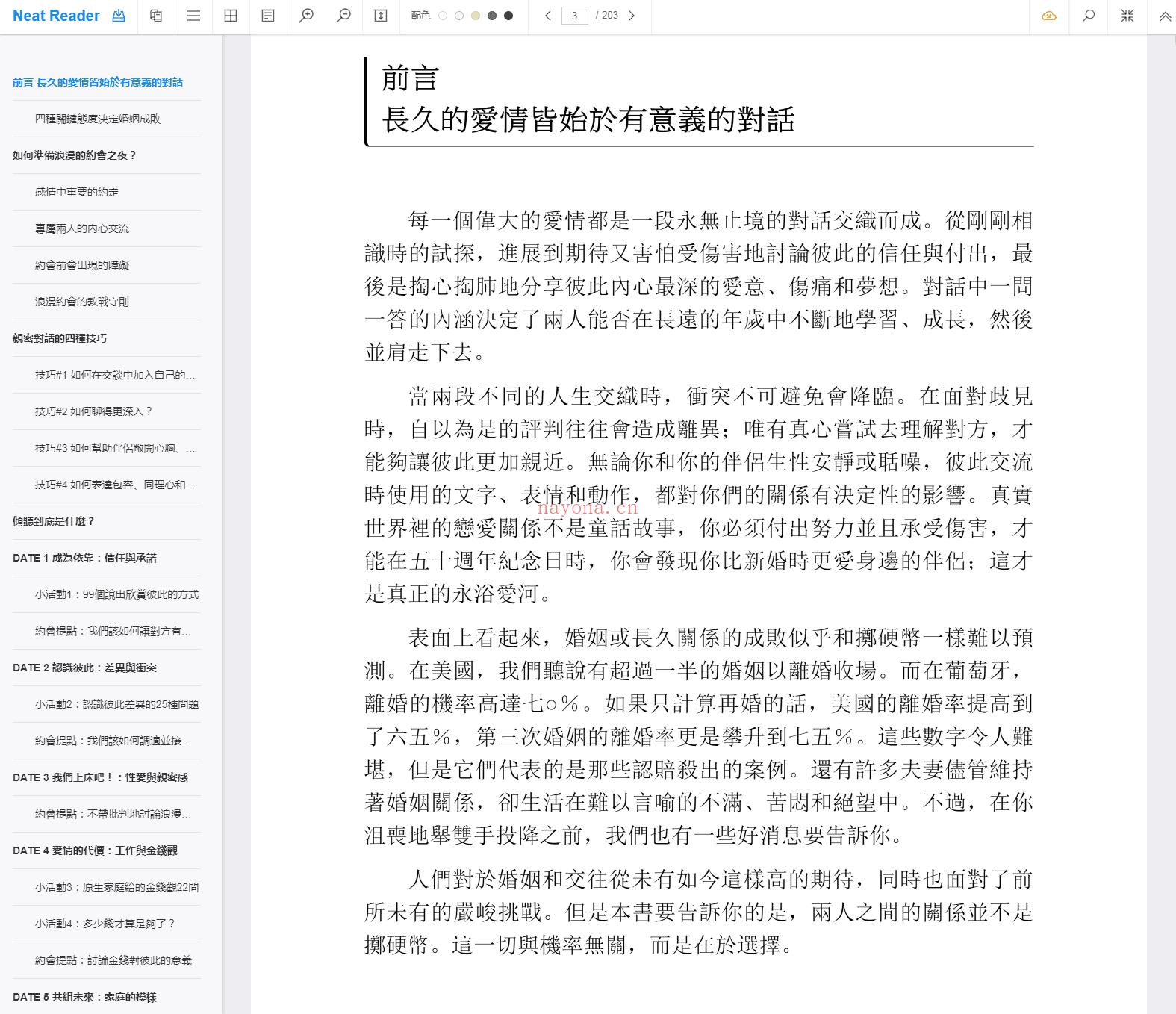The width and height of the screenshot is (1176, 1014).
Task: Open 小活動3：原生家庭給的金錢觀22問
Action: pos(117,887)
